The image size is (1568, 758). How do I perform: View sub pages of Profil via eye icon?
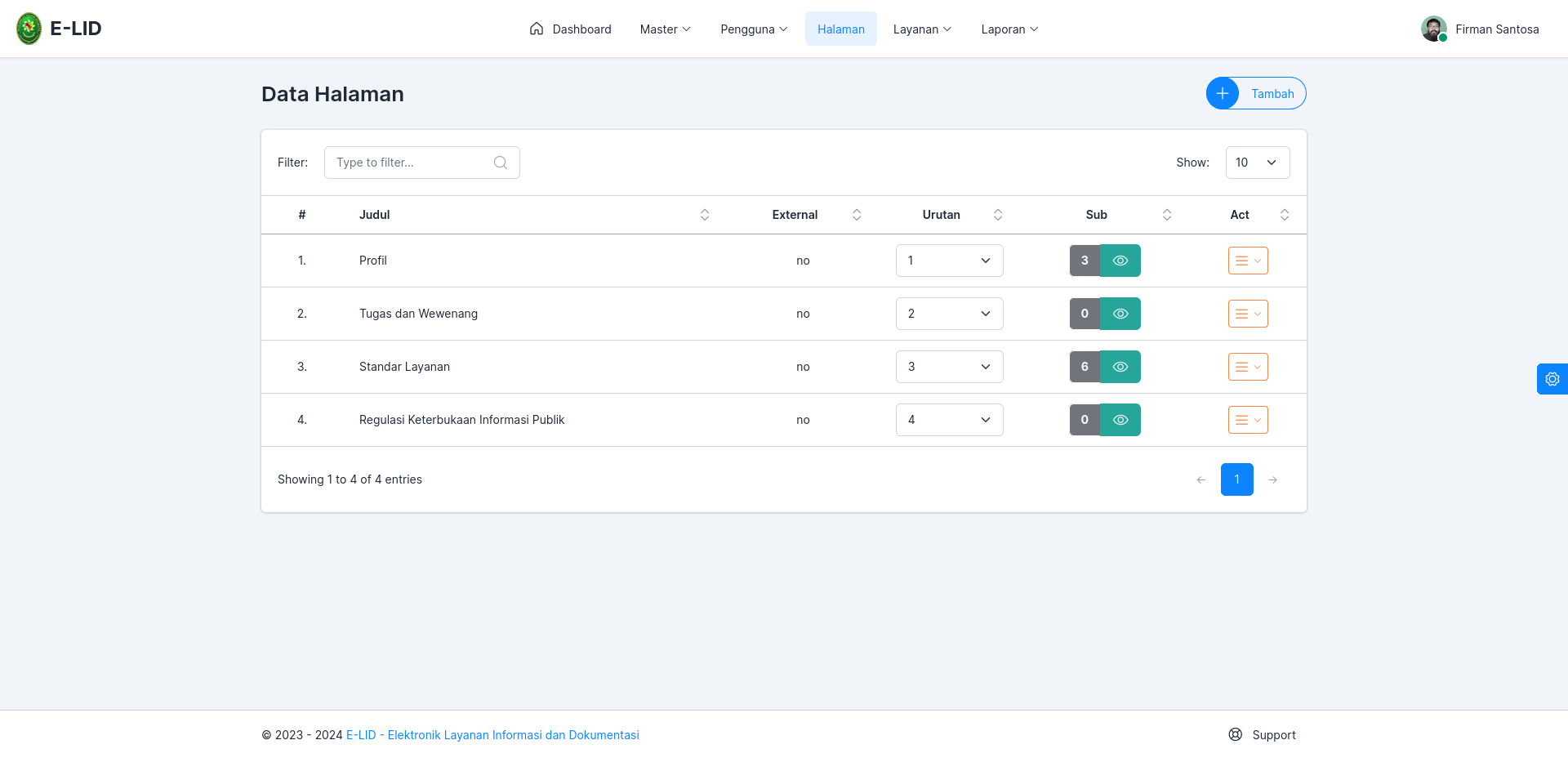coord(1120,261)
